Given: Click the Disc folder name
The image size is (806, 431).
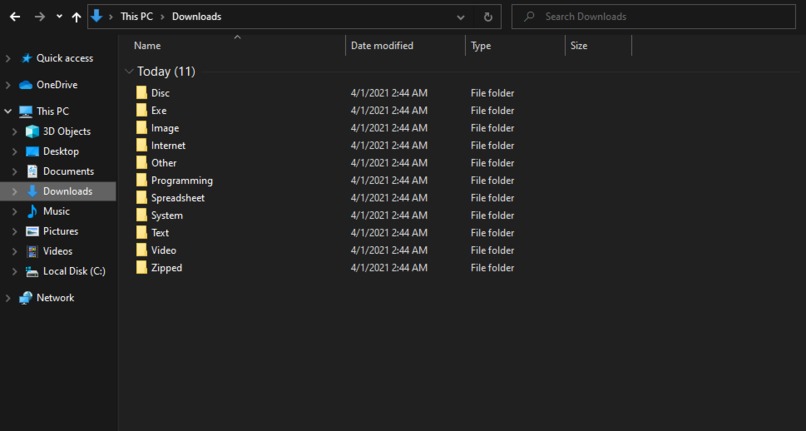Looking at the screenshot, I should click(160, 93).
